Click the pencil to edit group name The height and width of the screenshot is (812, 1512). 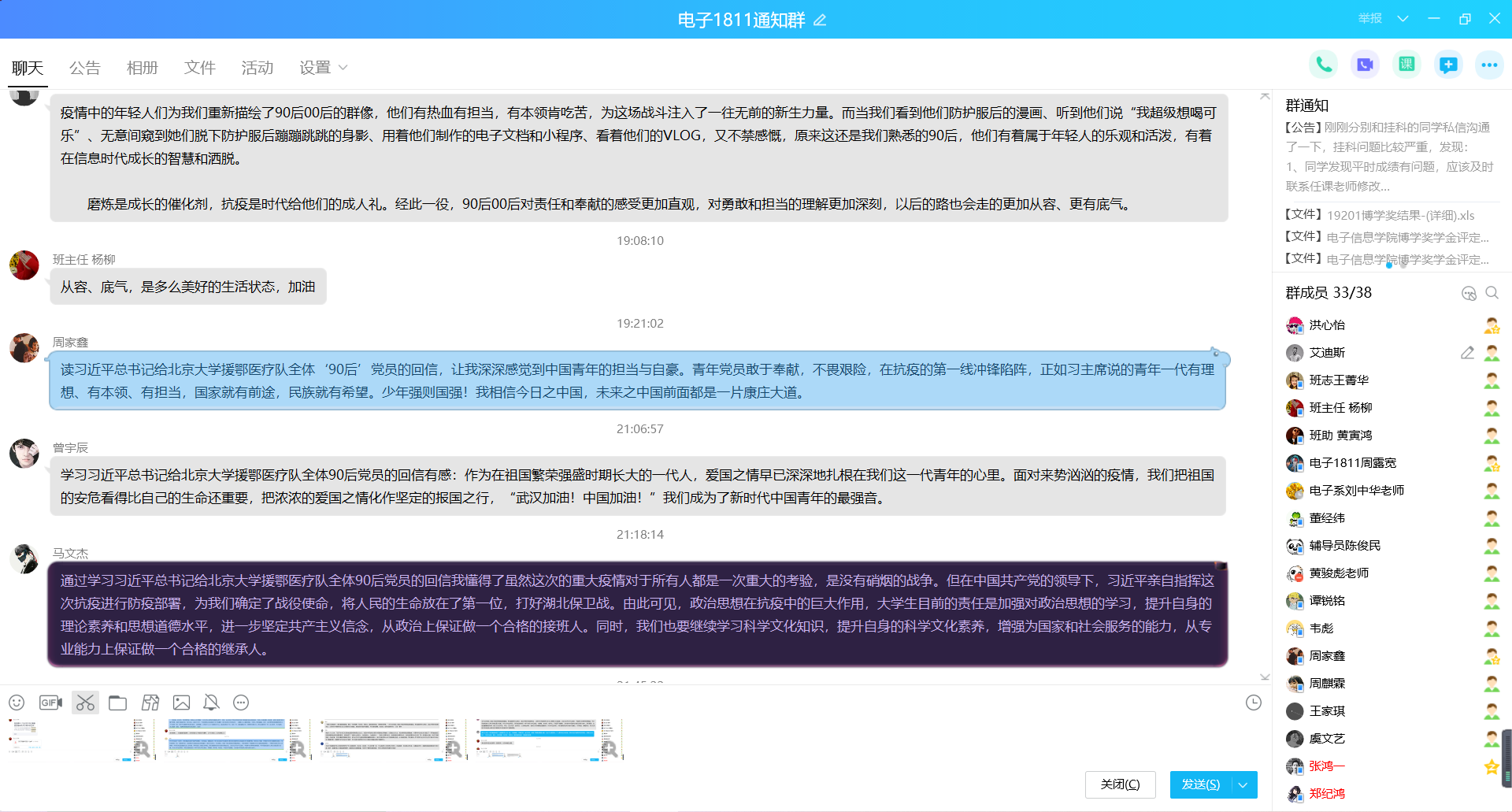pos(820,20)
